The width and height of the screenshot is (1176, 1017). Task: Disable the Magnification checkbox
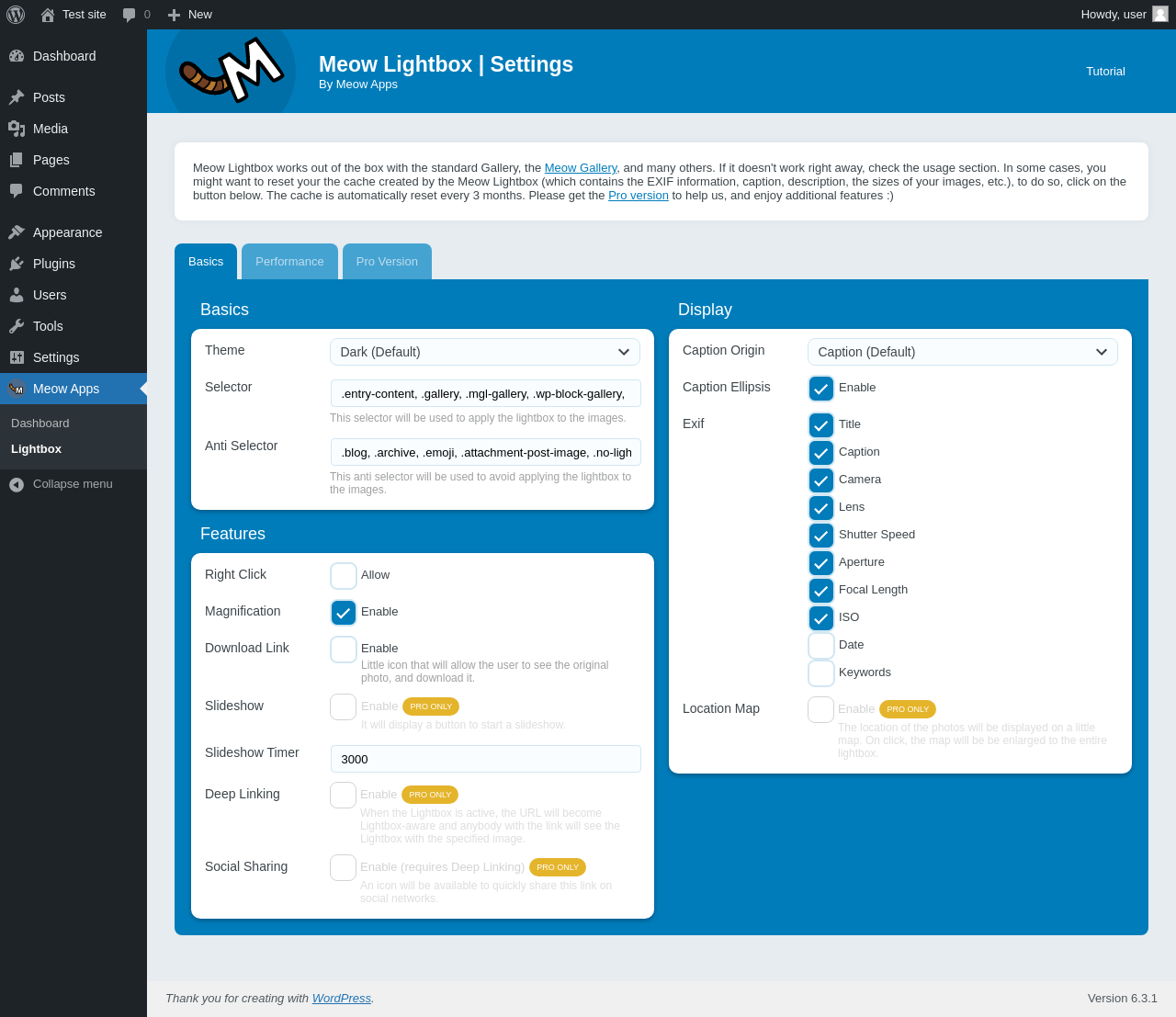coord(344,613)
